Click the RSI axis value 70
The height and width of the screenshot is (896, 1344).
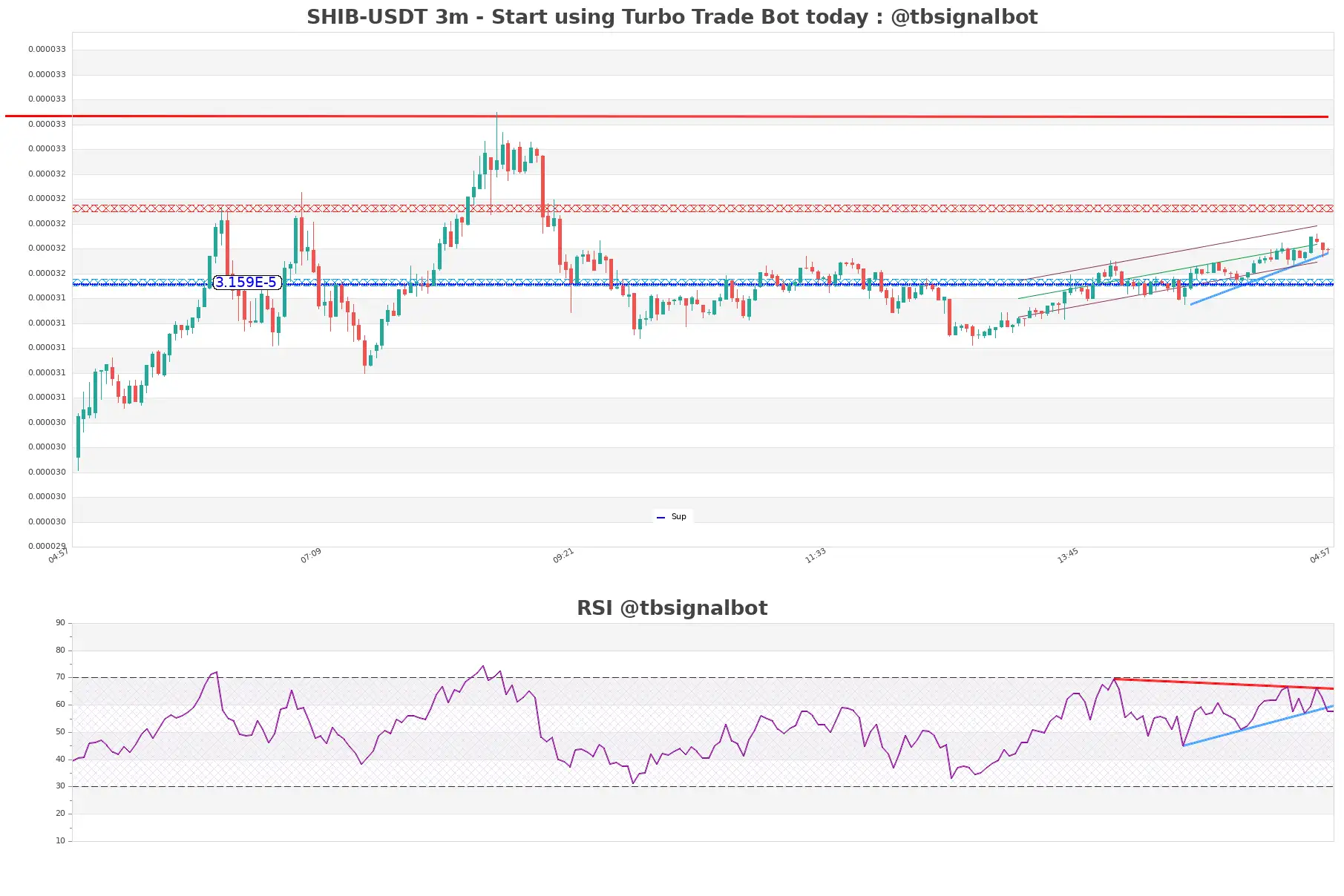[60, 676]
